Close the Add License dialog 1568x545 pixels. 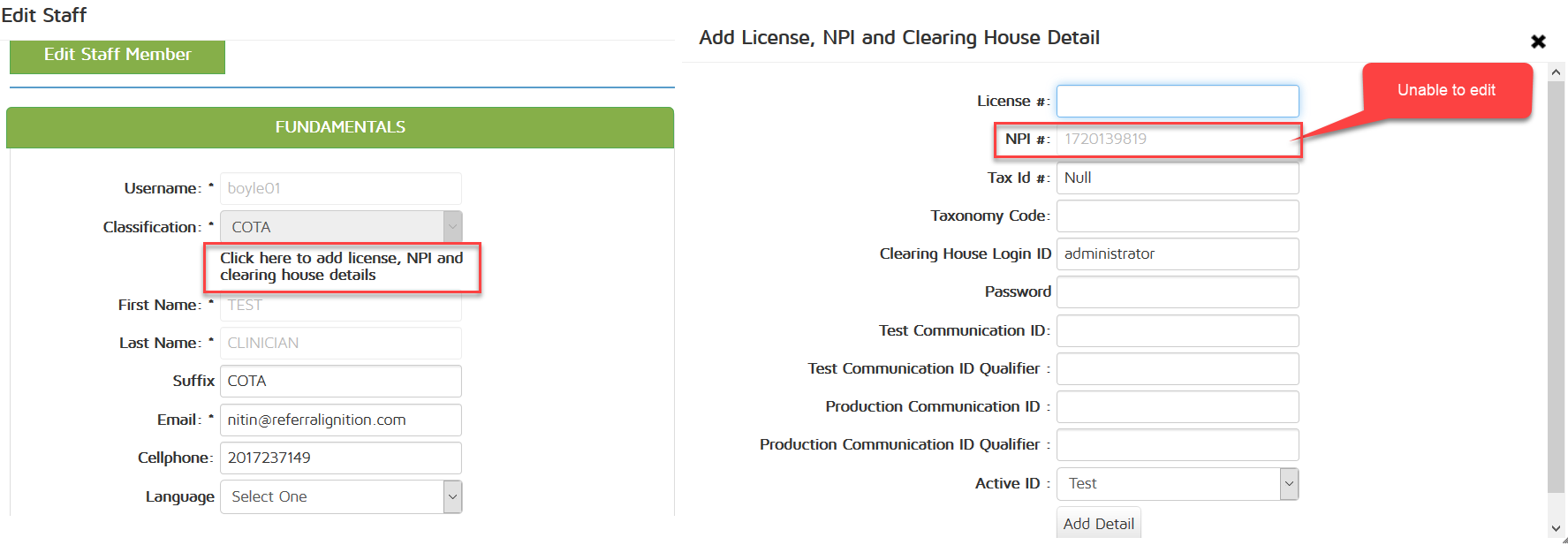1538,42
